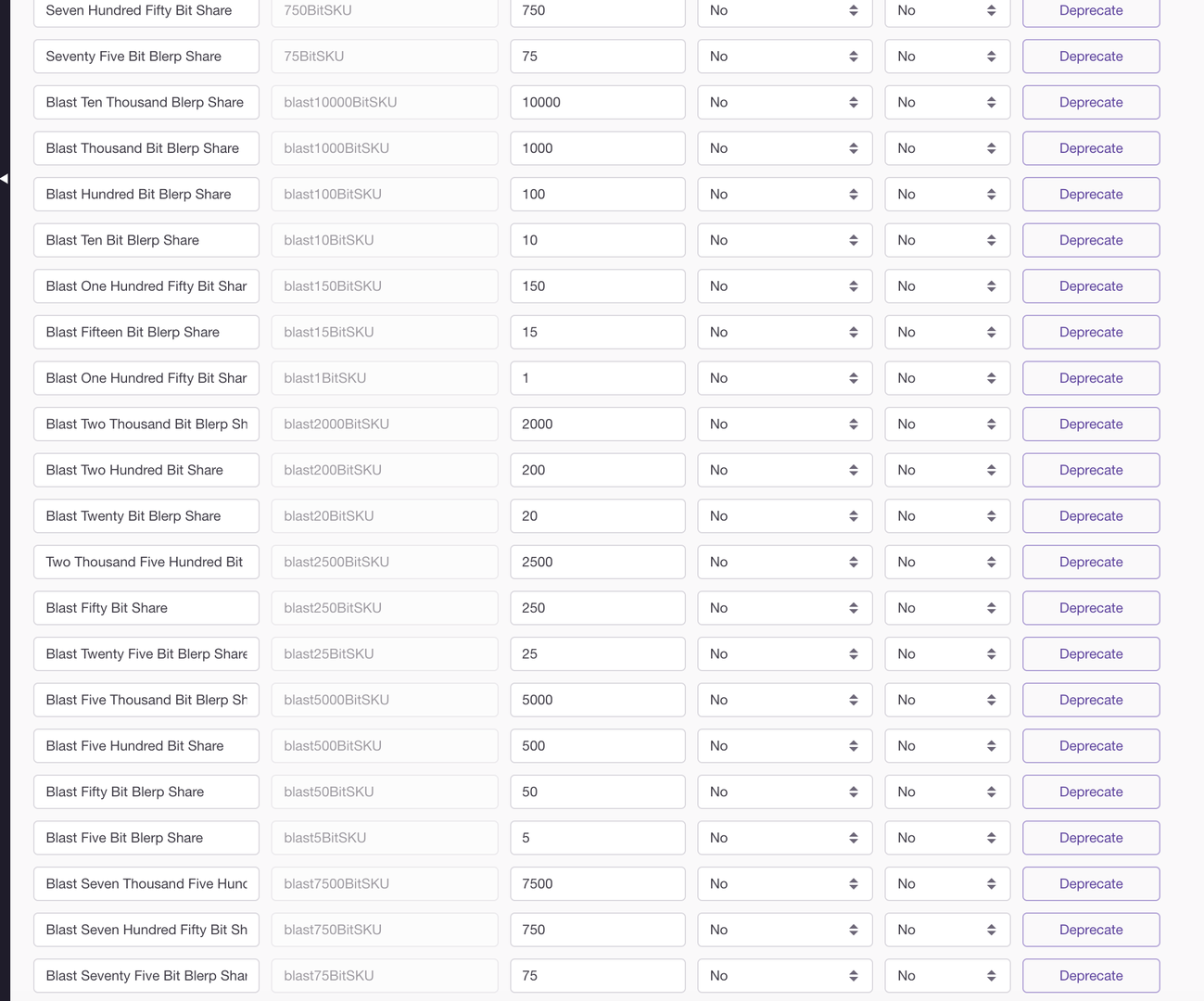Image resolution: width=1204 pixels, height=1001 pixels.
Task: Click the Blast Twenty Five Bit Blerp Share field
Action: tap(146, 654)
